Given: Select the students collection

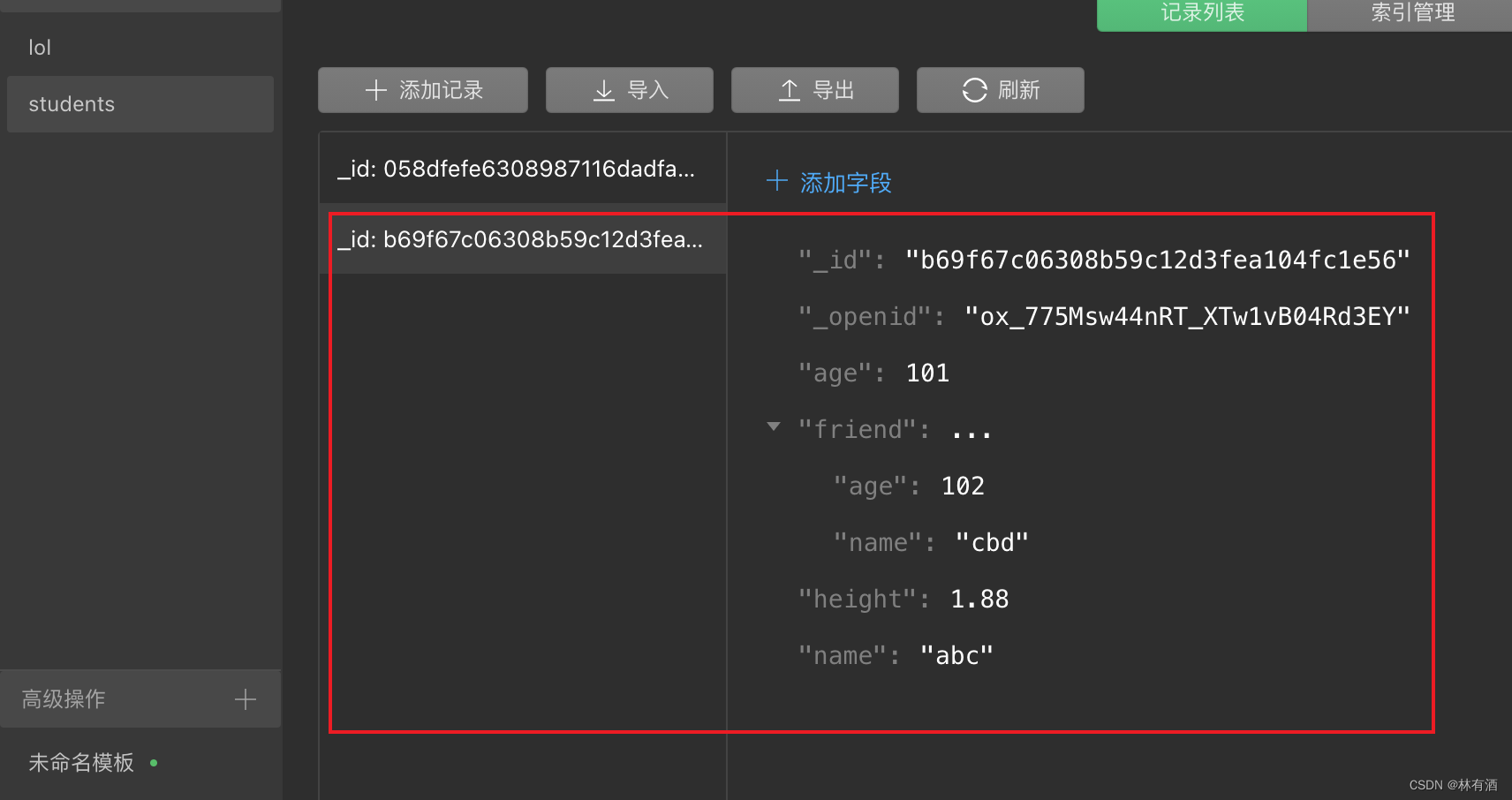Looking at the screenshot, I should tap(140, 104).
